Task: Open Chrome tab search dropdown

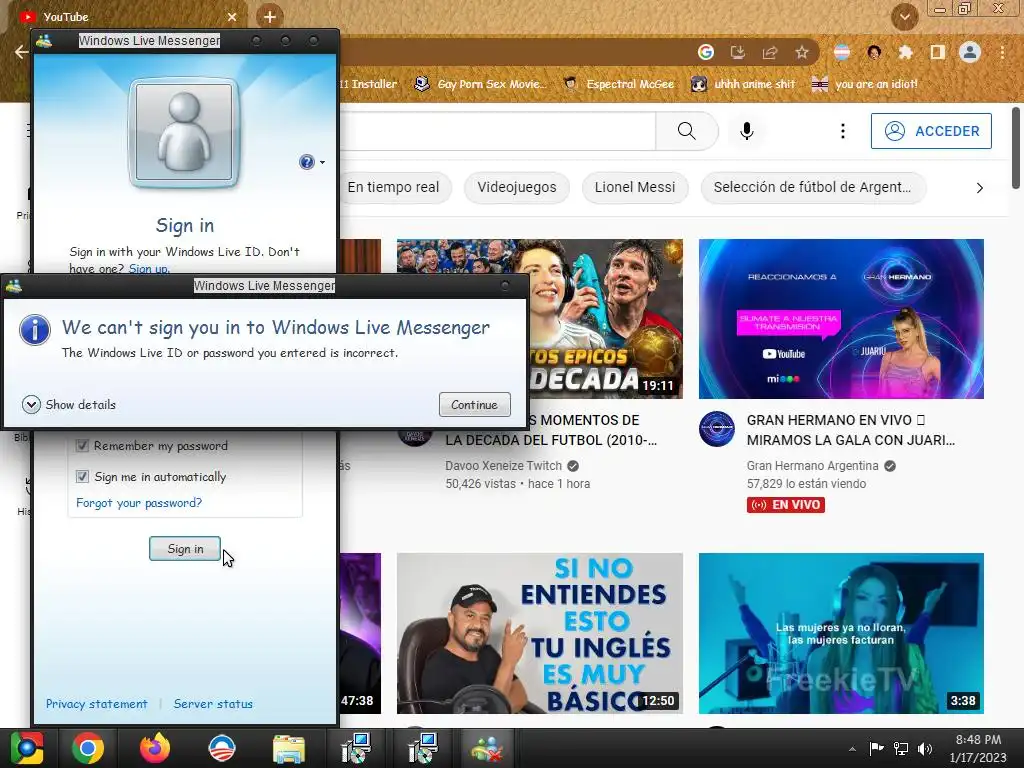Action: pyautogui.click(x=904, y=17)
